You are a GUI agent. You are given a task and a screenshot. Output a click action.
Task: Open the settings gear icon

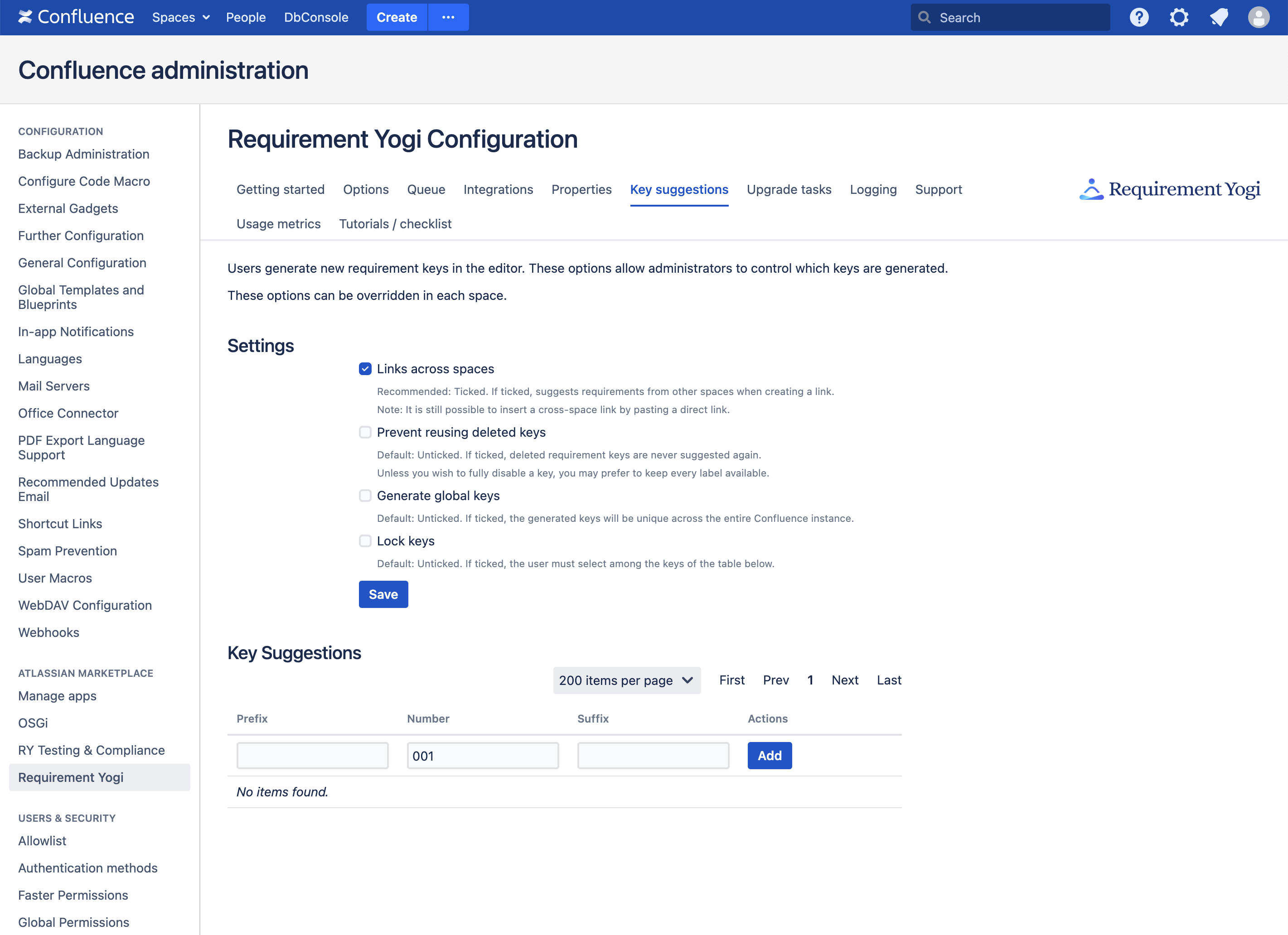1178,17
